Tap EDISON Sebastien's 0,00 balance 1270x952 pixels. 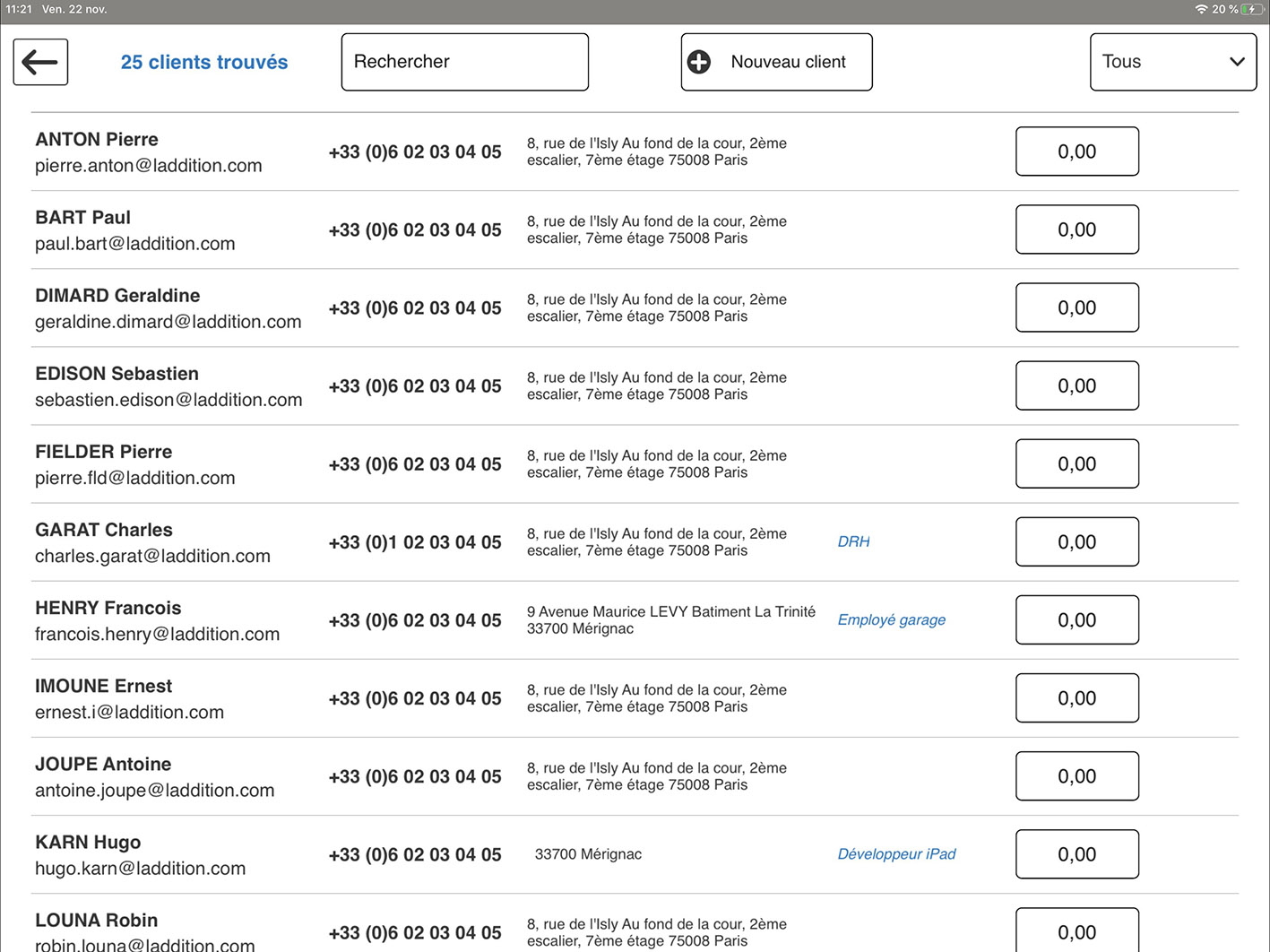point(1076,385)
